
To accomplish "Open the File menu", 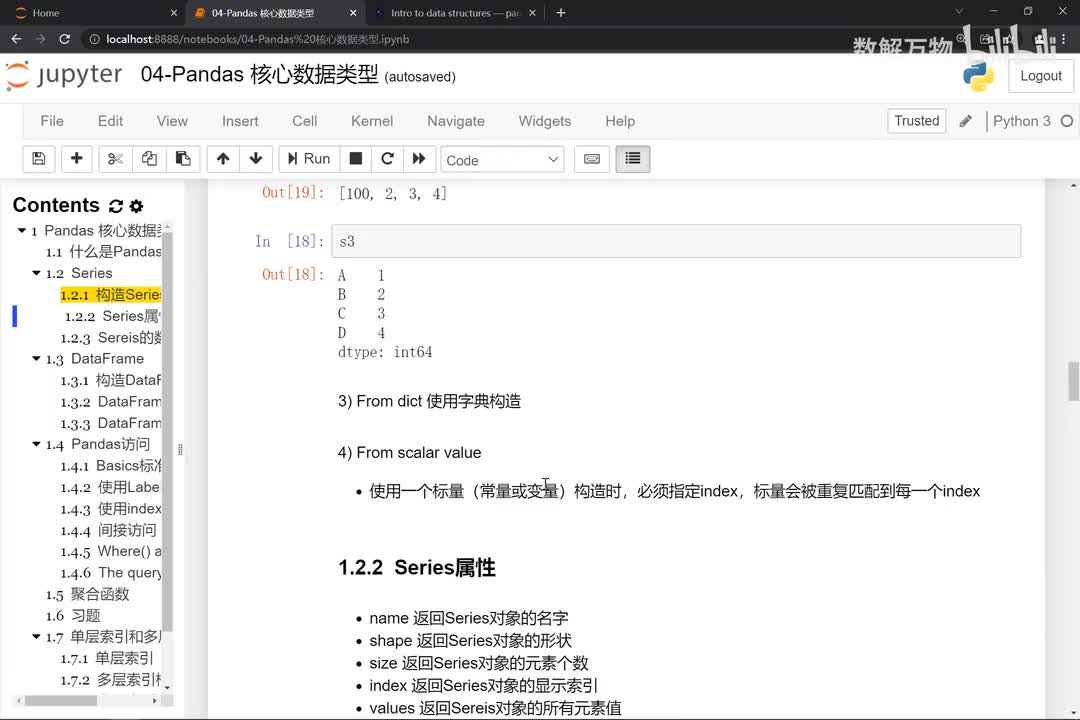I will 52,121.
